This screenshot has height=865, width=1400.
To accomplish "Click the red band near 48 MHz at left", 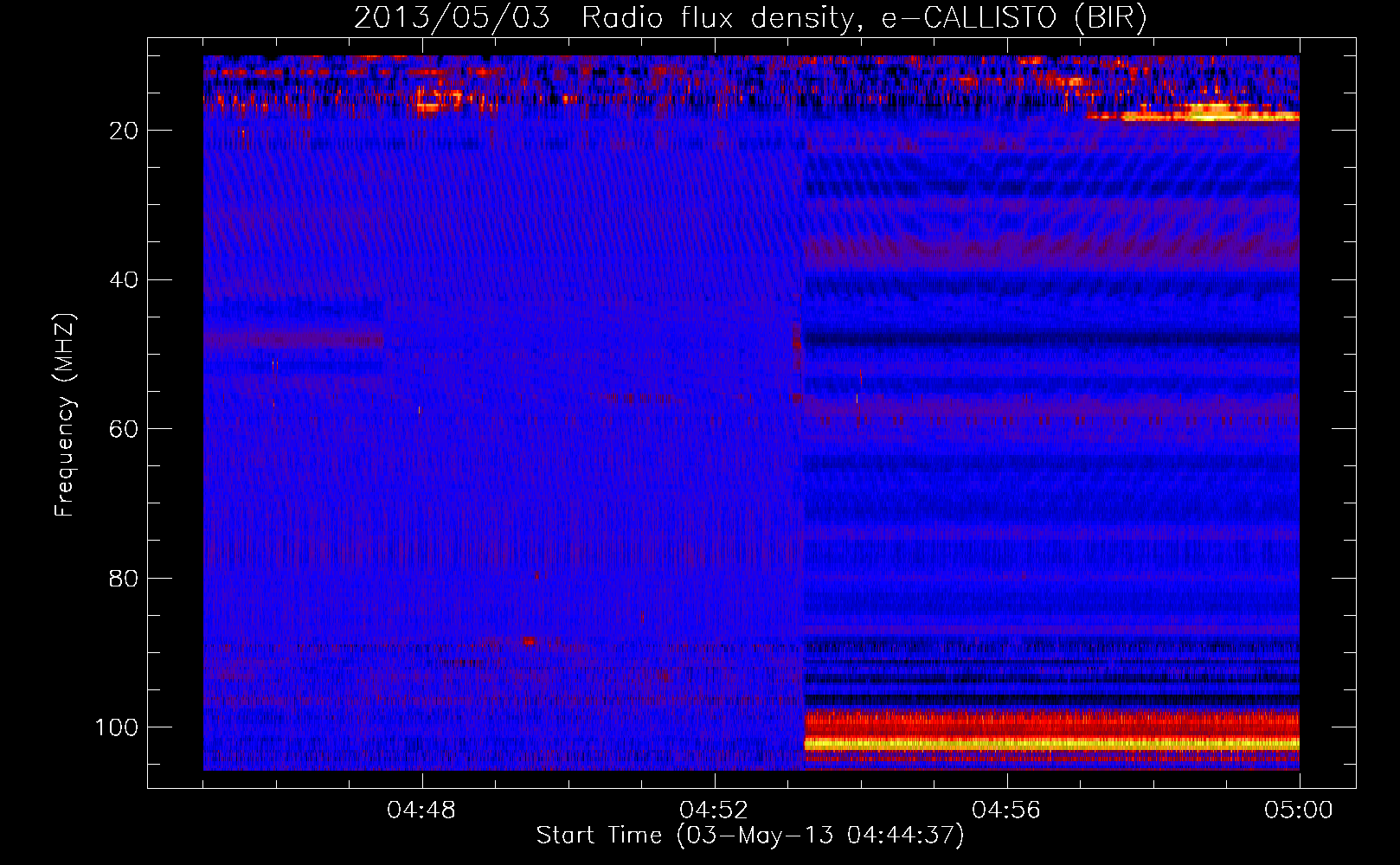I will pyautogui.click(x=293, y=340).
